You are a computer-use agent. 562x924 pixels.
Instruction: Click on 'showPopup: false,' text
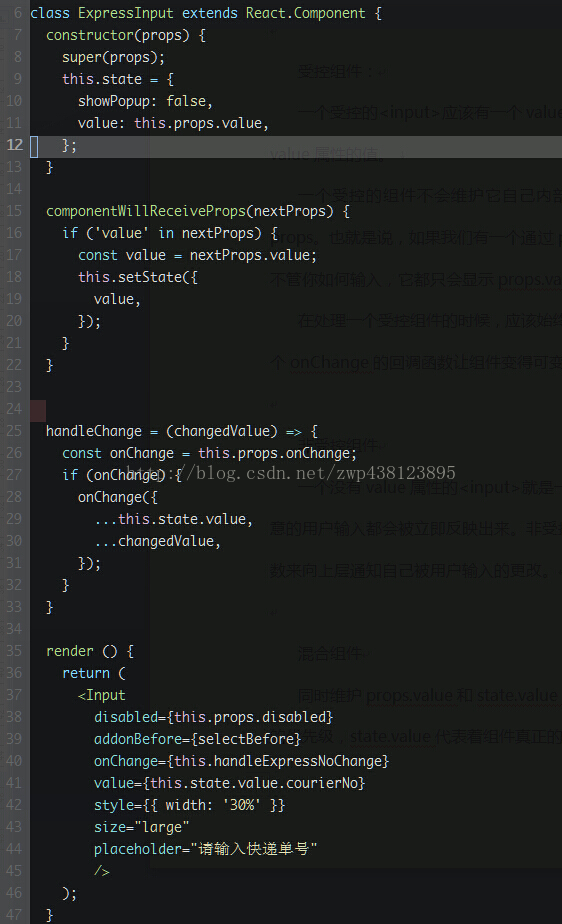(x=145, y=101)
